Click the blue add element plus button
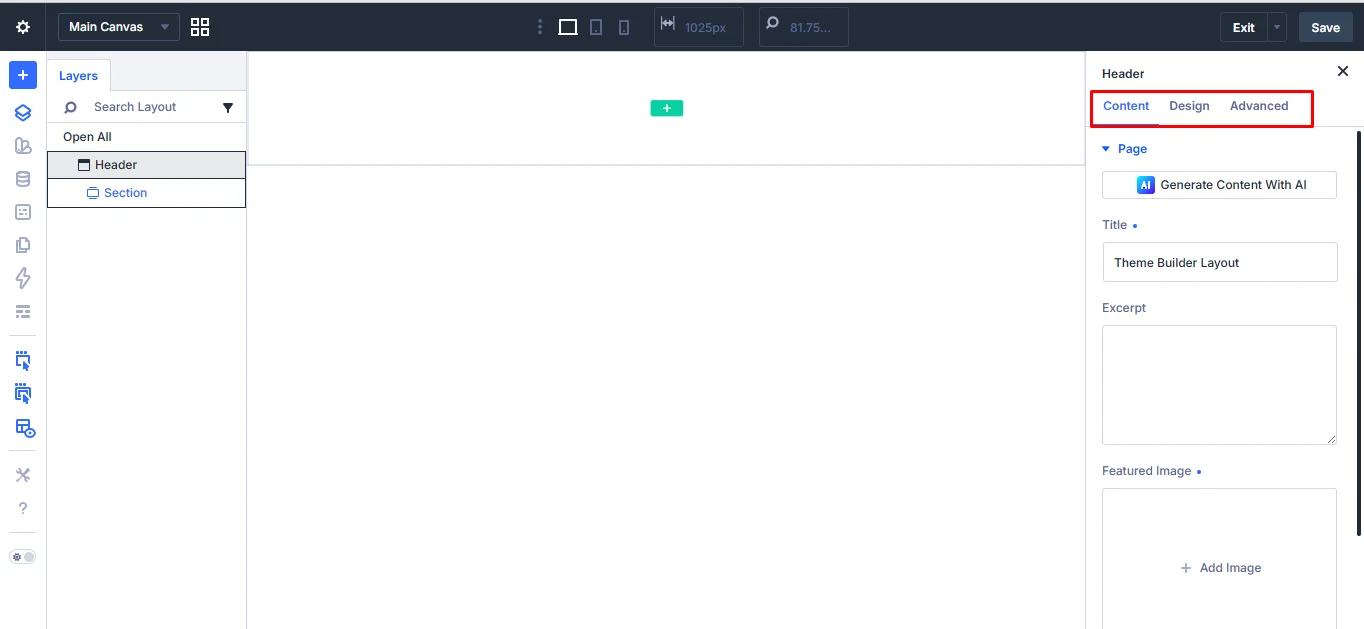This screenshot has height=629, width=1364. tap(23, 75)
